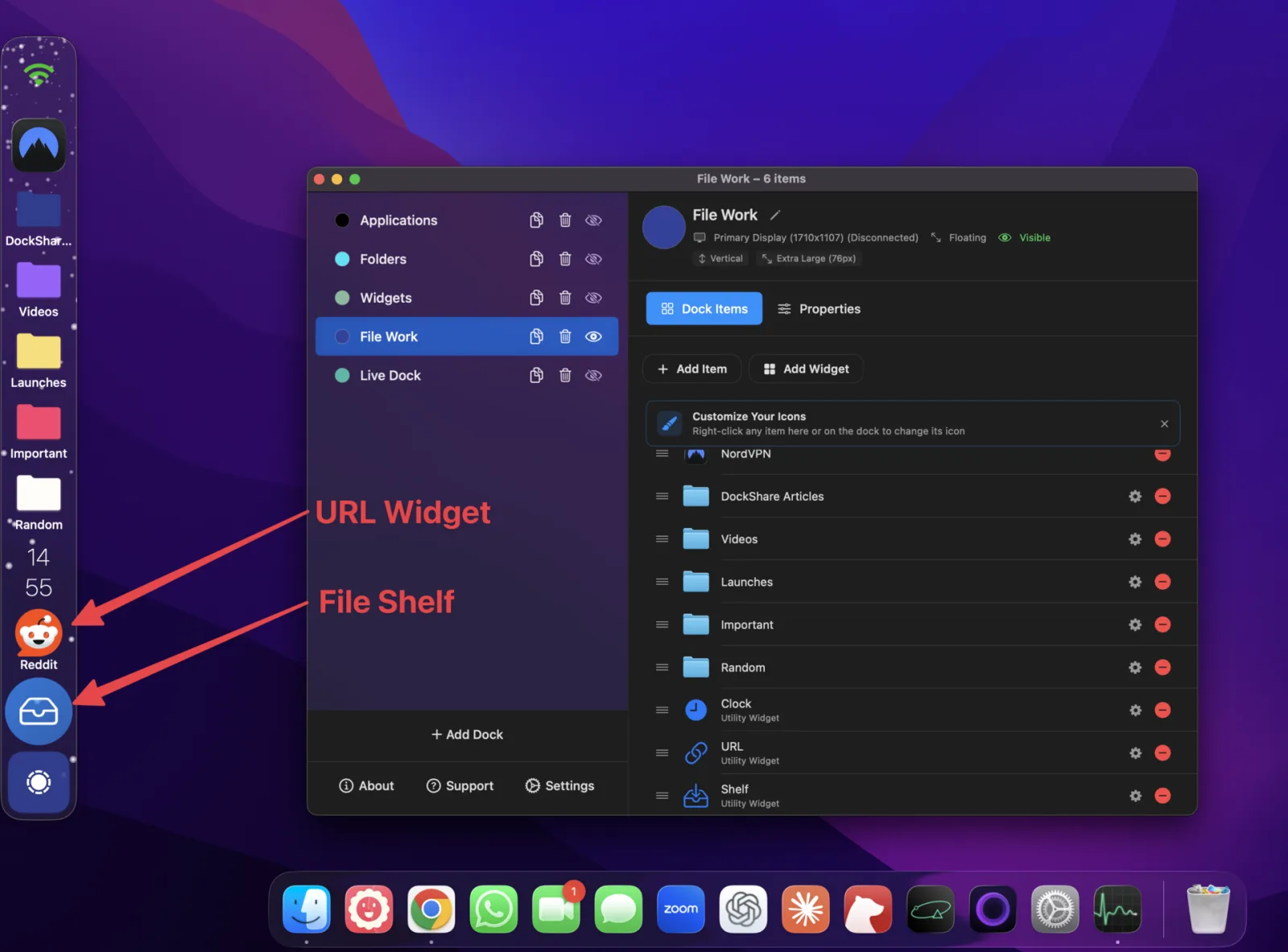Delete the File Work dock via trash icon
The width and height of the screenshot is (1288, 952).
tap(565, 336)
